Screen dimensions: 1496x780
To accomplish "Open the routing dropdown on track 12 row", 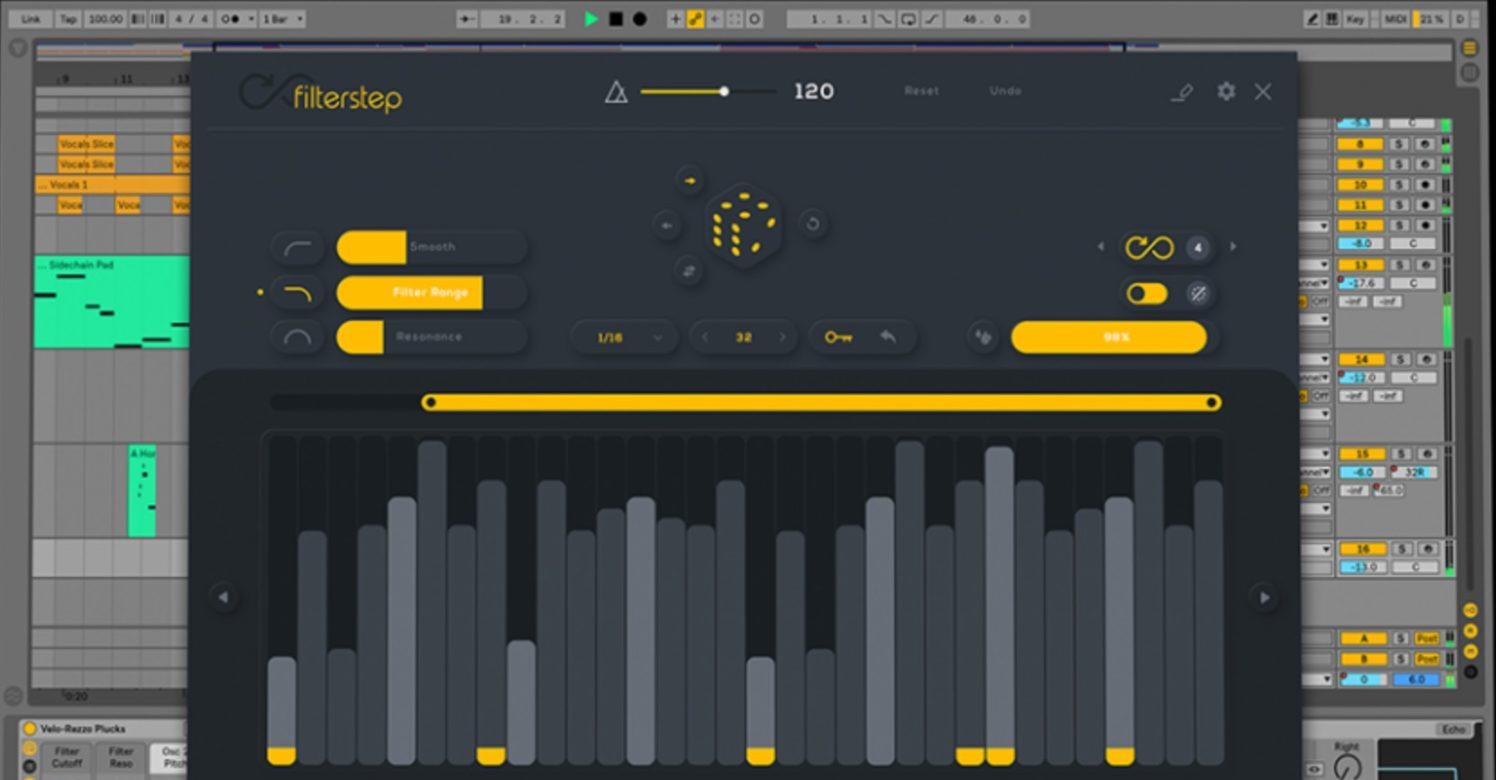I will click(x=1314, y=227).
